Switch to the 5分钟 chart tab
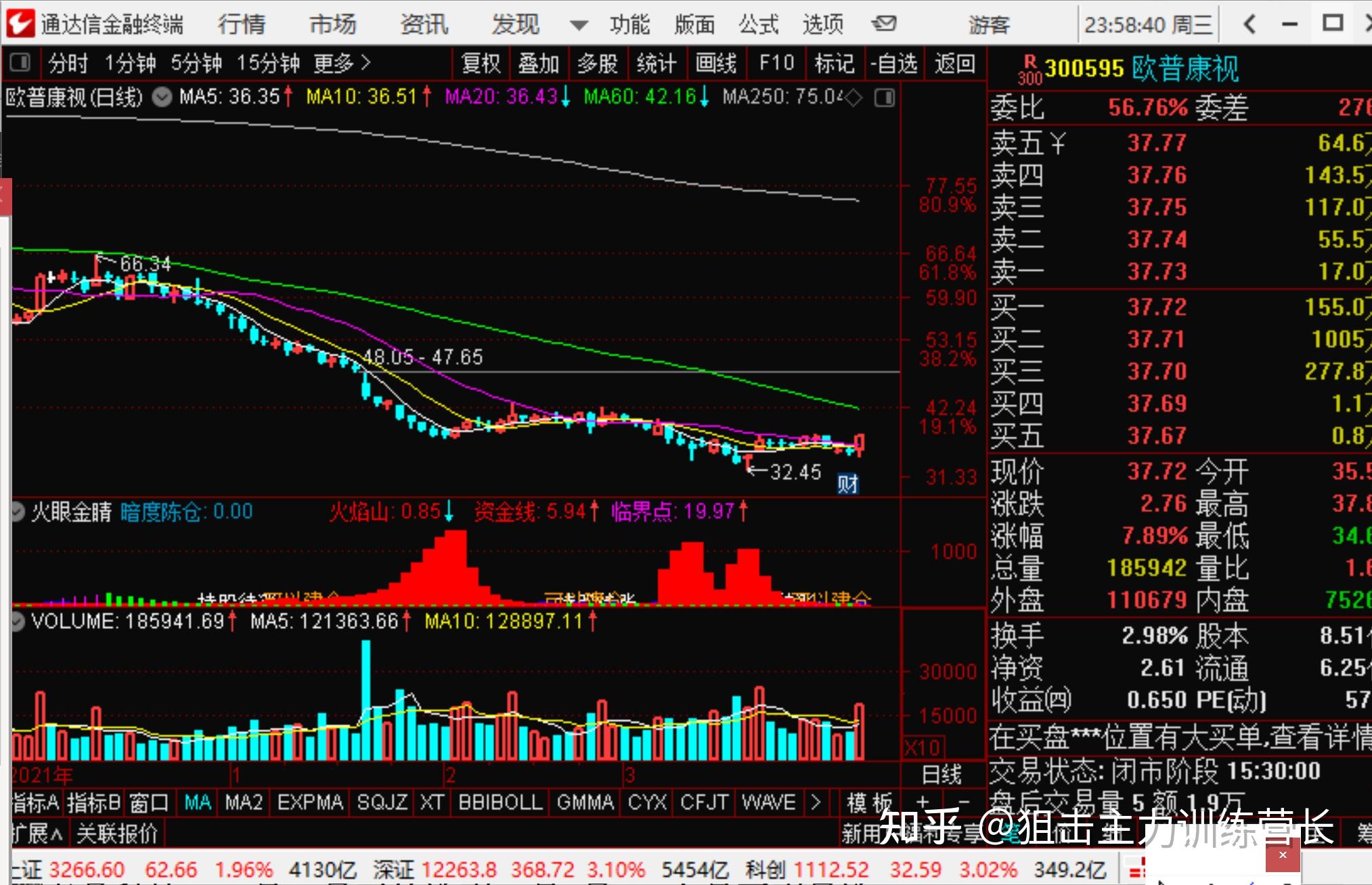Viewport: 1372px width, 885px height. (197, 64)
